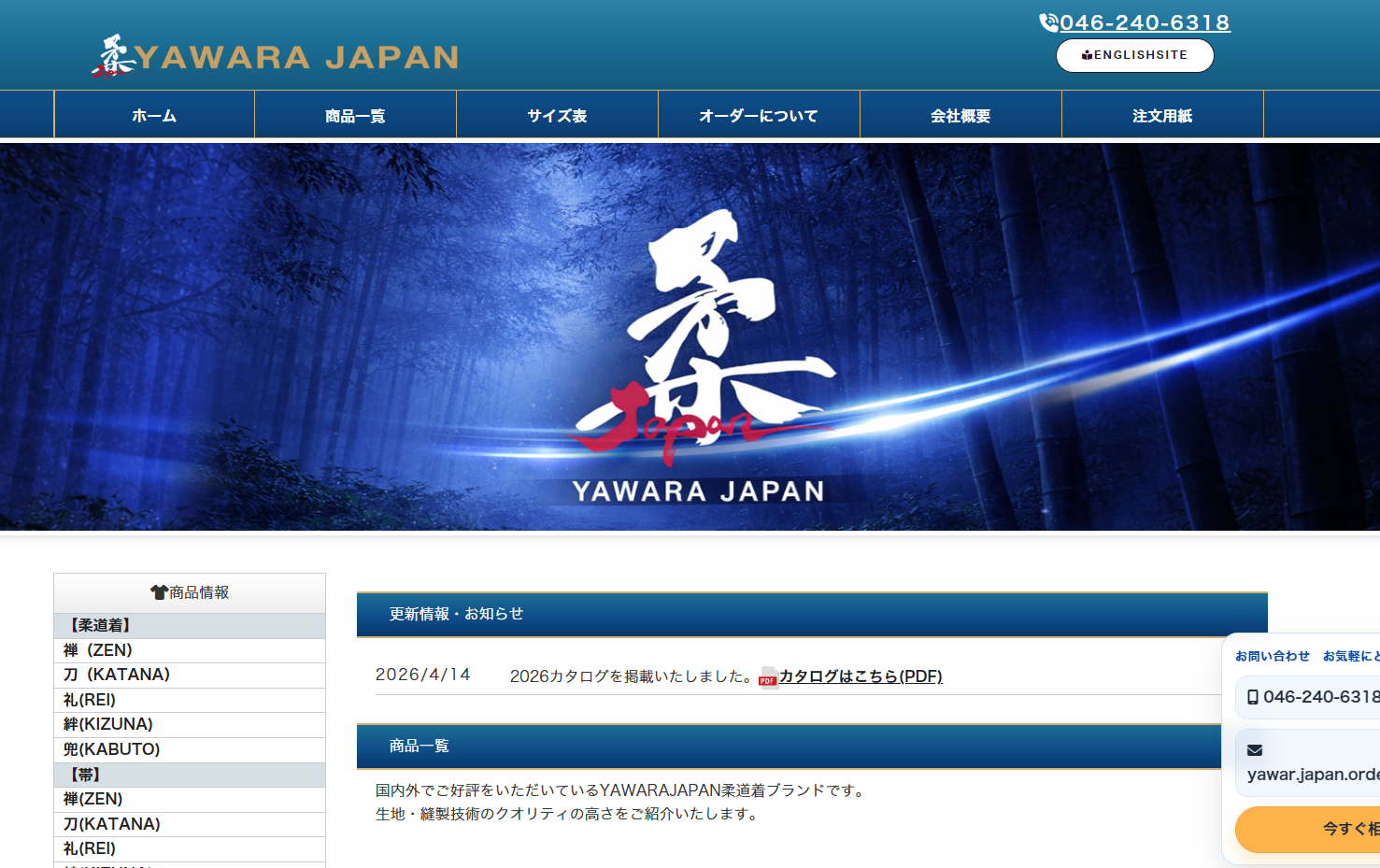The width and height of the screenshot is (1380, 868).
Task: Select 禅(ZEN) under 帯 category
Action: [x=190, y=799]
